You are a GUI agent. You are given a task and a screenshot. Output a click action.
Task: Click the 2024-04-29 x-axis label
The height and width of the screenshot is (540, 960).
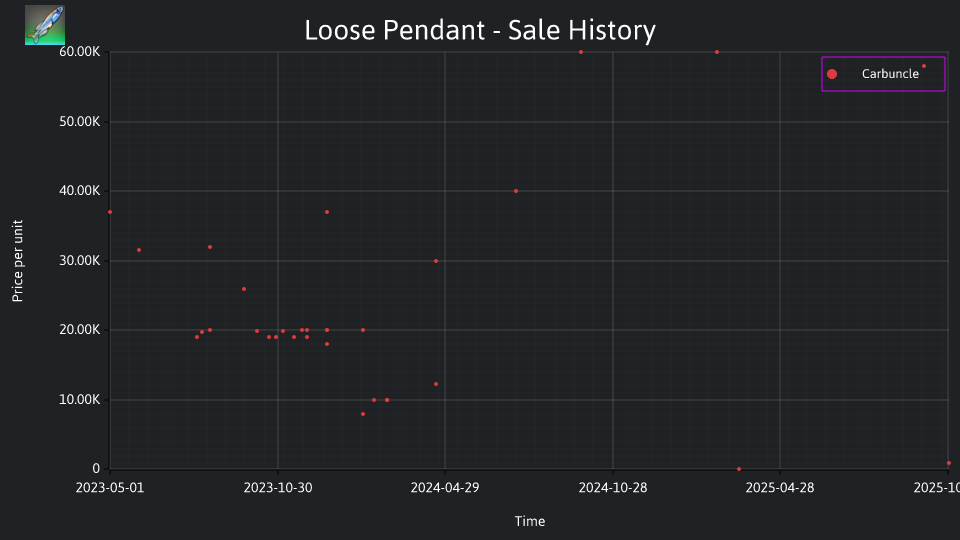tap(445, 488)
